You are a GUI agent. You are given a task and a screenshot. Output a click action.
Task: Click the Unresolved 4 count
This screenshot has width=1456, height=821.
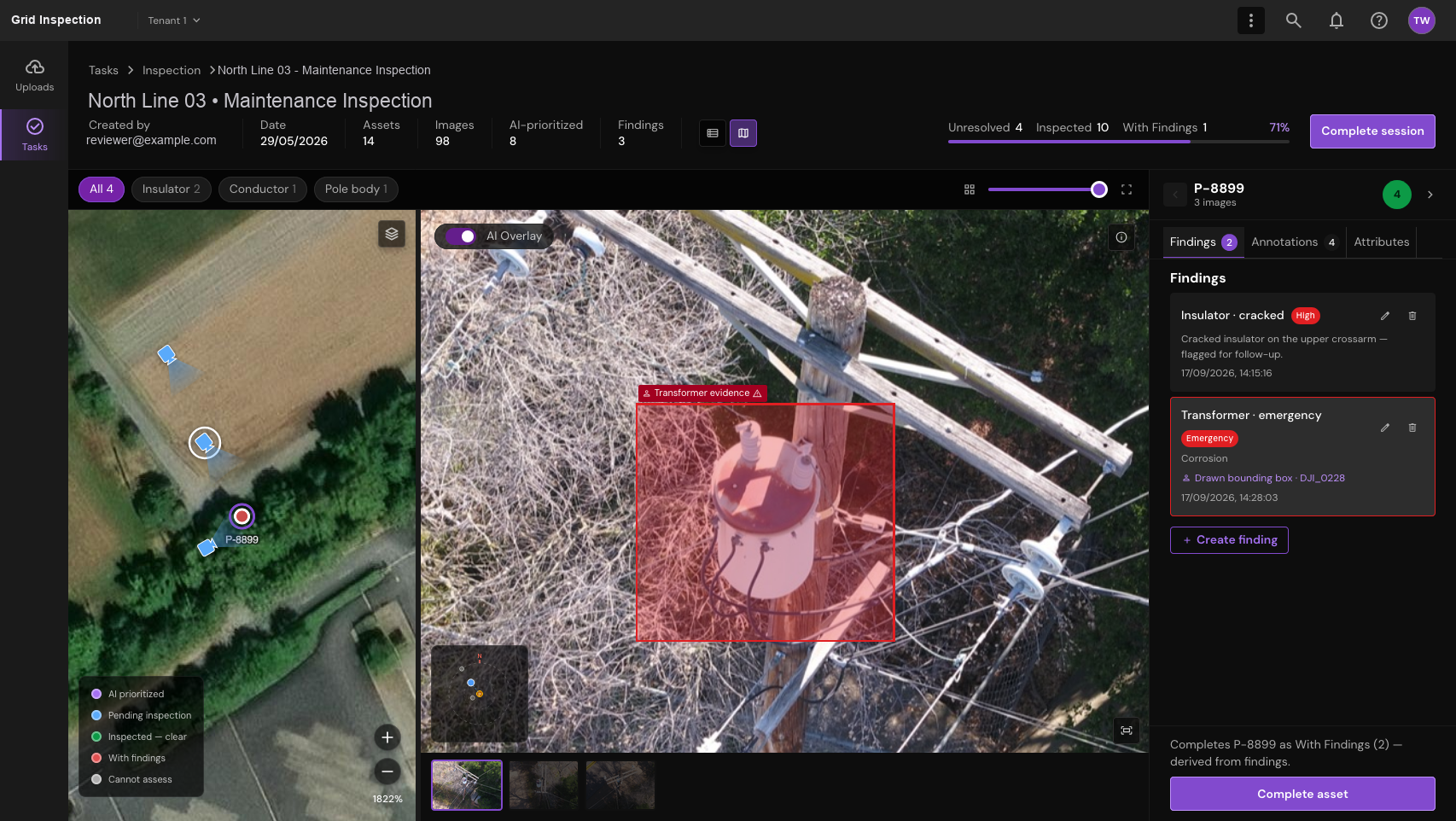(985, 128)
